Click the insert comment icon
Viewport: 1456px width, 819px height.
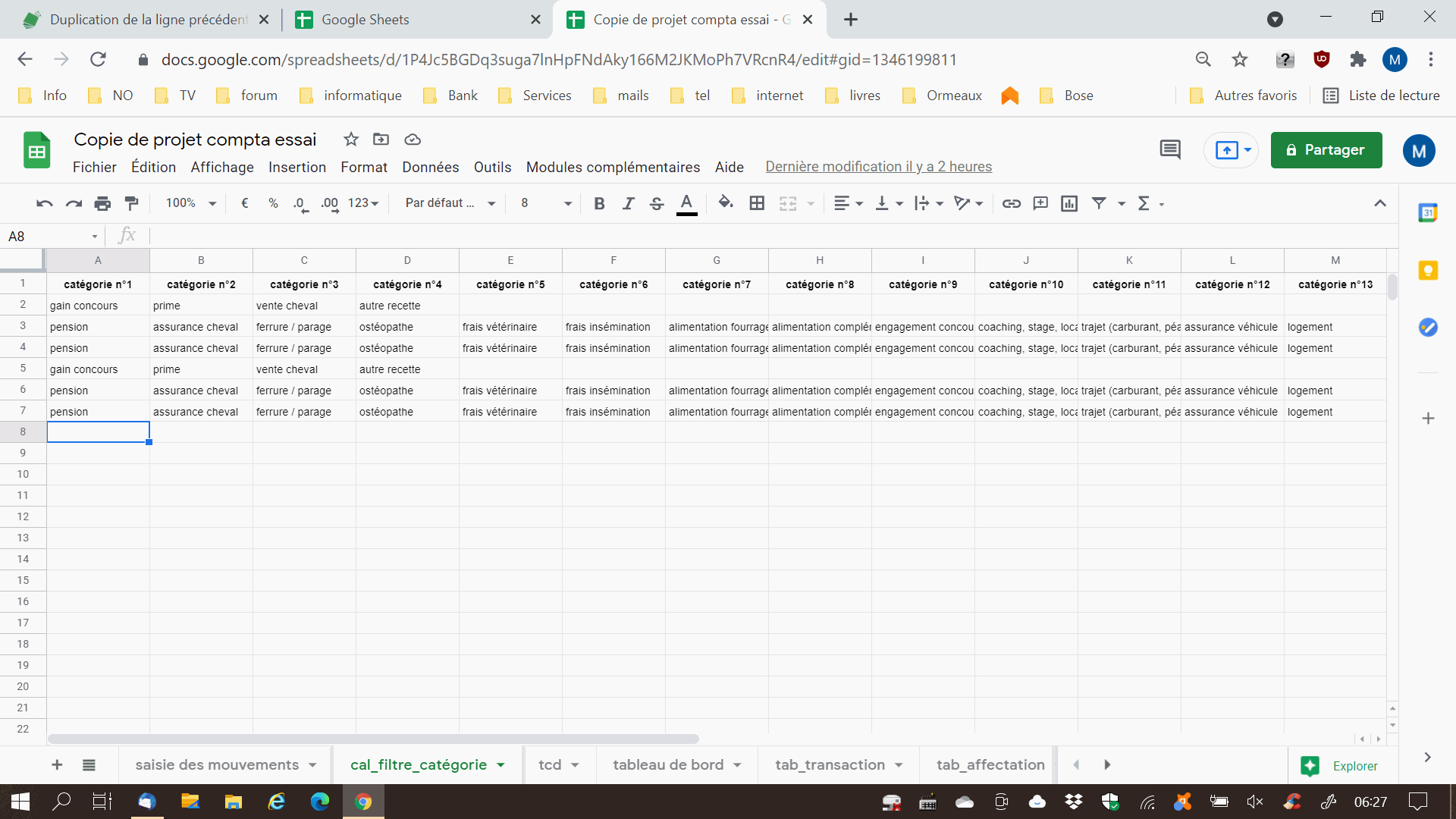pyautogui.click(x=1040, y=203)
